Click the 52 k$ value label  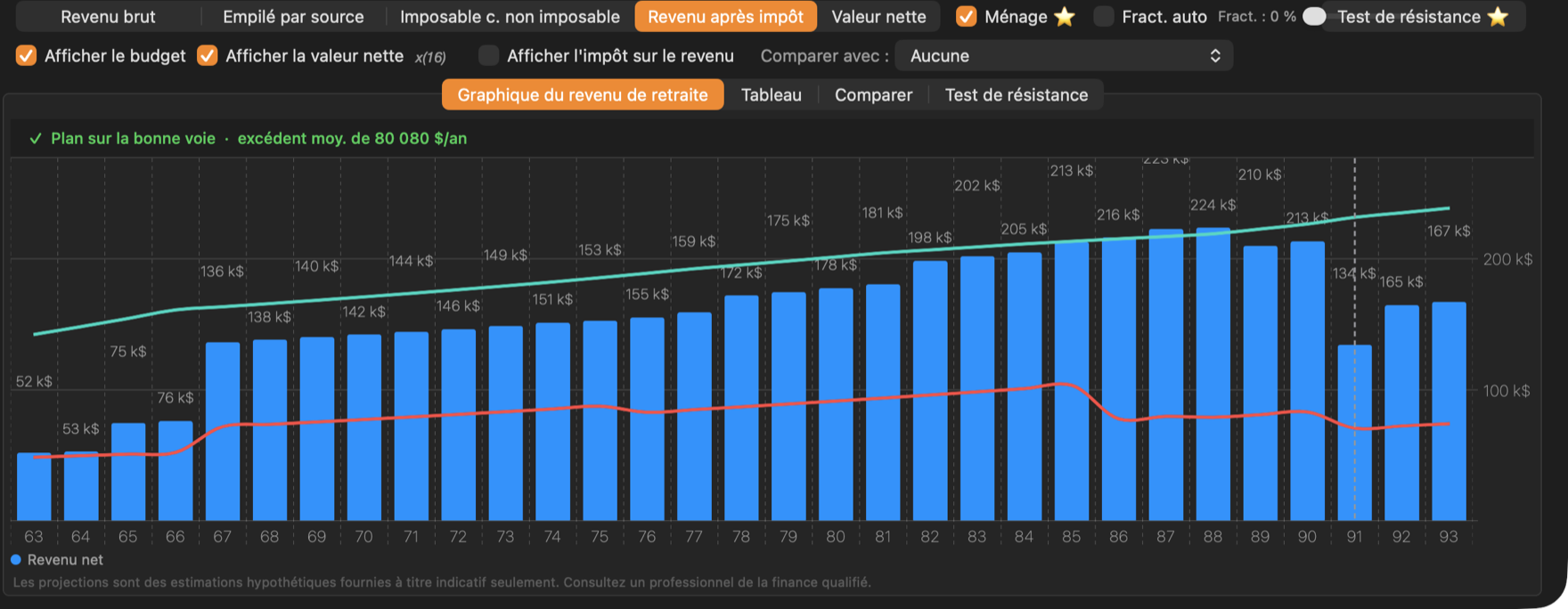click(34, 382)
